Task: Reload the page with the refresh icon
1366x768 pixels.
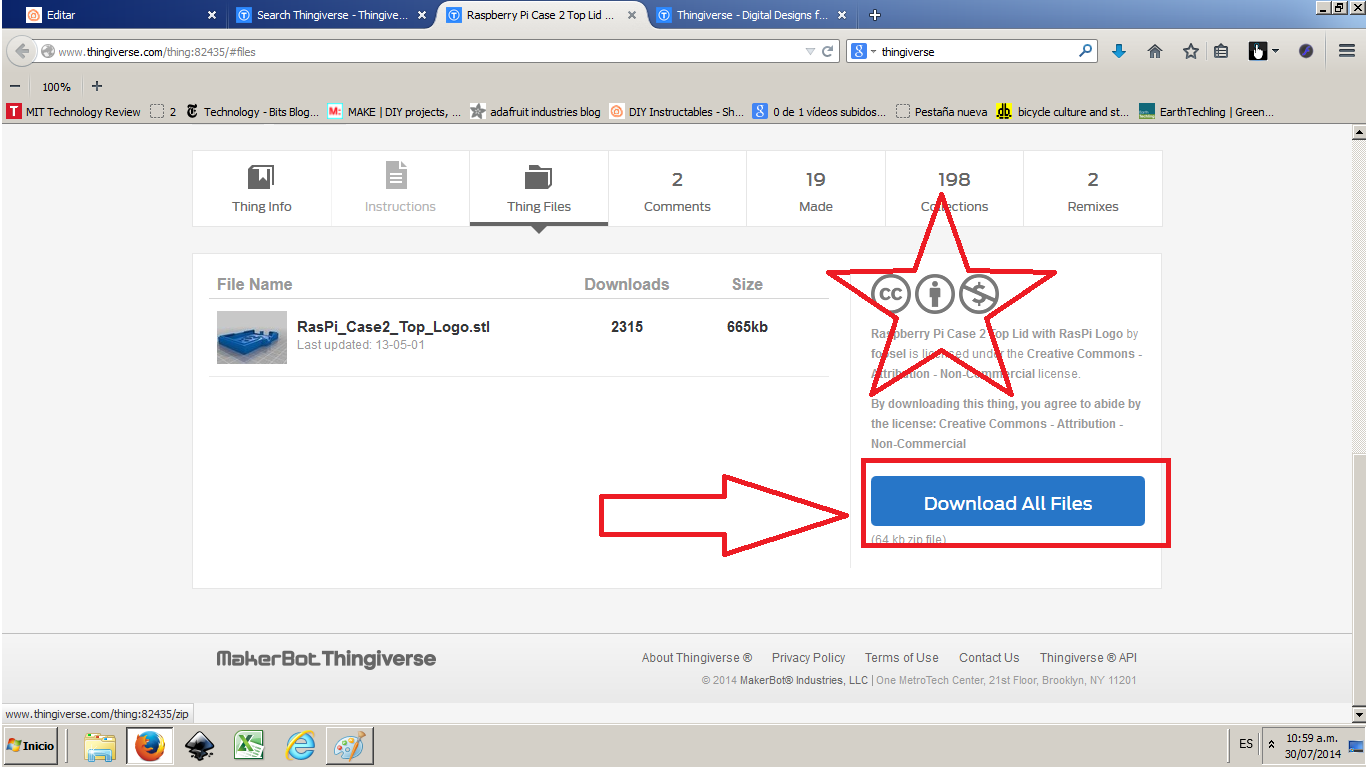Action: [x=828, y=51]
